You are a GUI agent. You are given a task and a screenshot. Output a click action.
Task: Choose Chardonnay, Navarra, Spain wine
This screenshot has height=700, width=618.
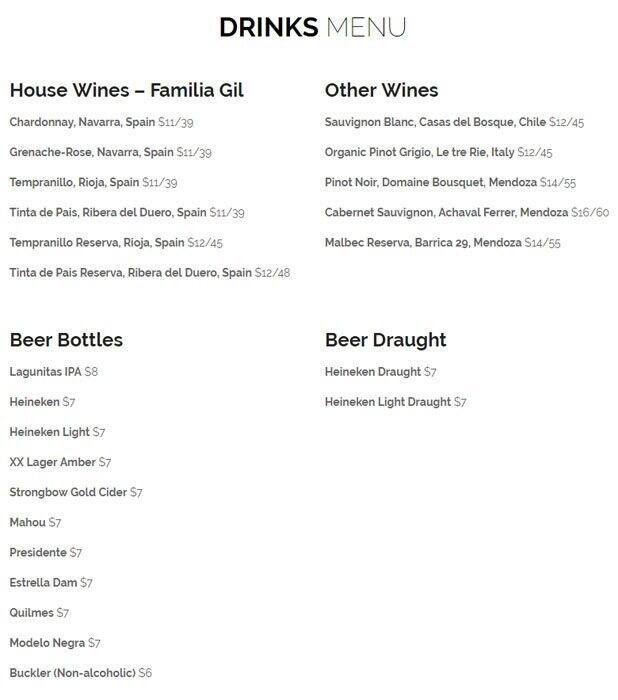101,122
